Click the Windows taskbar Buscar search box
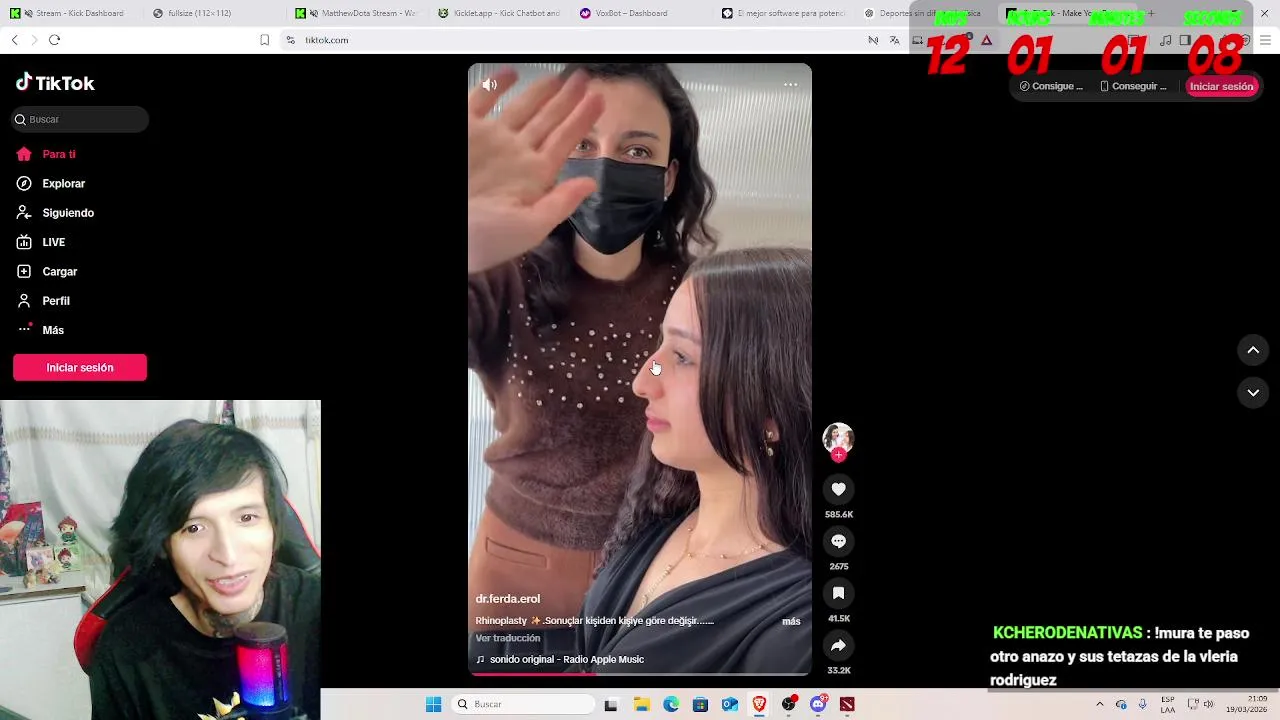 [x=523, y=704]
